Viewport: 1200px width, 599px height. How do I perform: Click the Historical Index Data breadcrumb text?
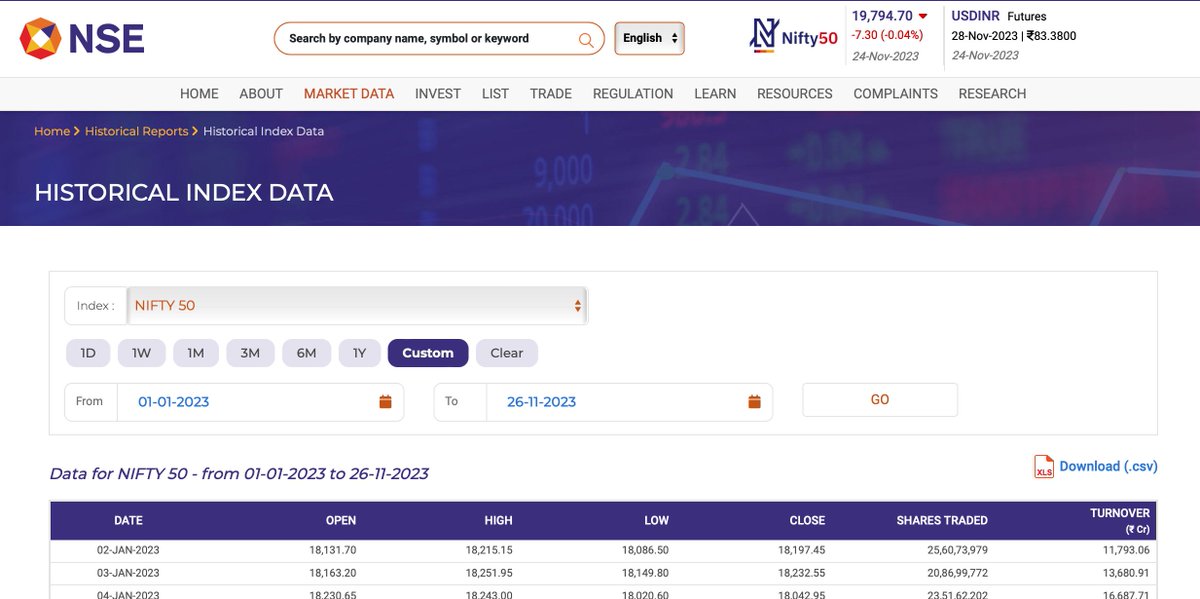[x=264, y=131]
